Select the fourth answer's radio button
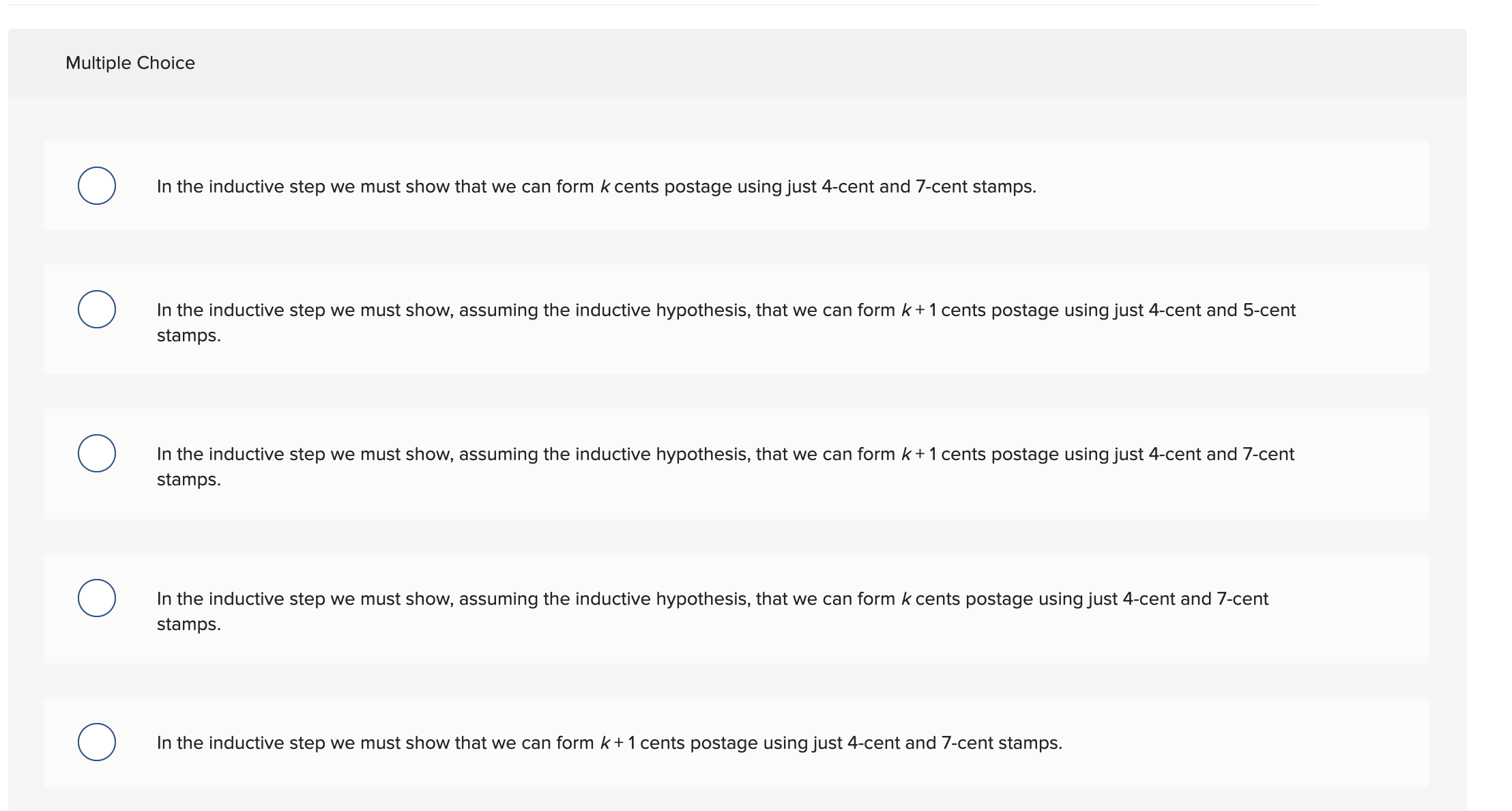 click(98, 597)
